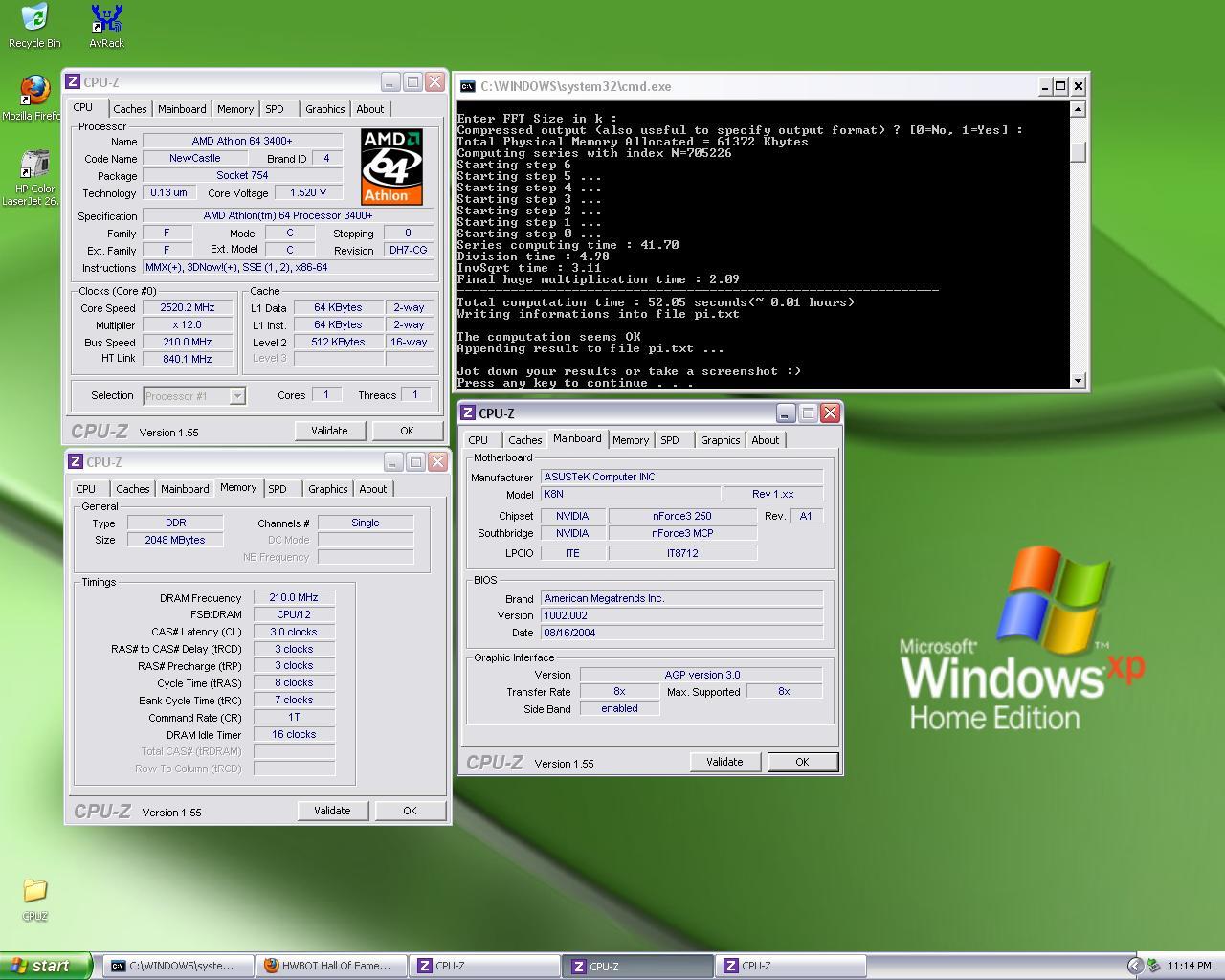Click Validate in the Memory window
The image size is (1225, 980).
(x=332, y=811)
